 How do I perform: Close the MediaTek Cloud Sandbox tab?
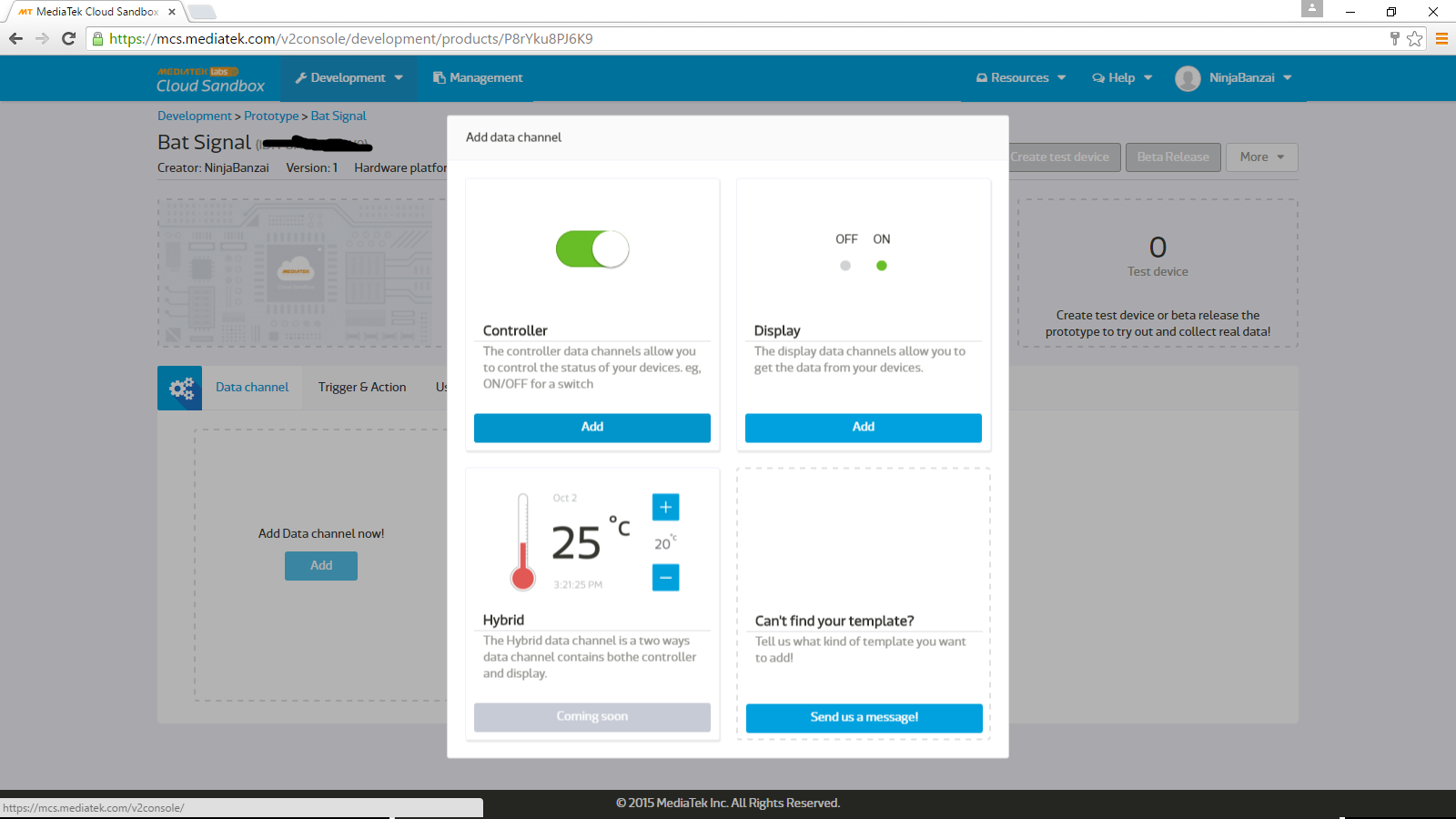coord(172,12)
